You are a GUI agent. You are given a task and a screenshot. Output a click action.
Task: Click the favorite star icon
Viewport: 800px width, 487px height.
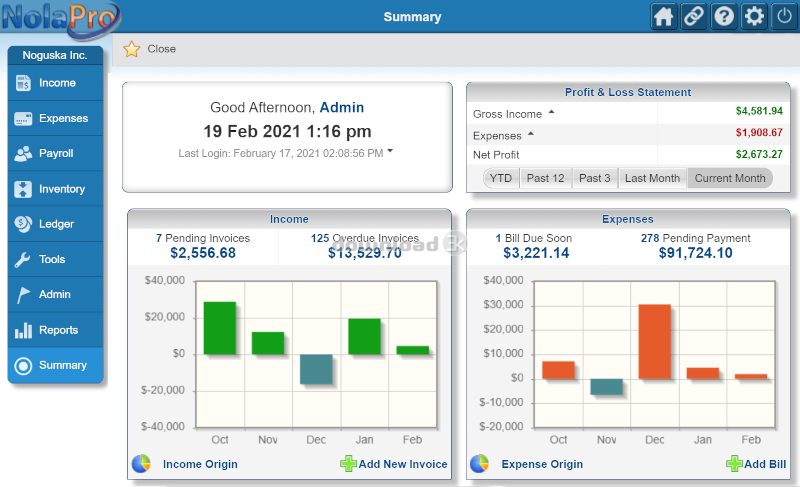click(131, 49)
